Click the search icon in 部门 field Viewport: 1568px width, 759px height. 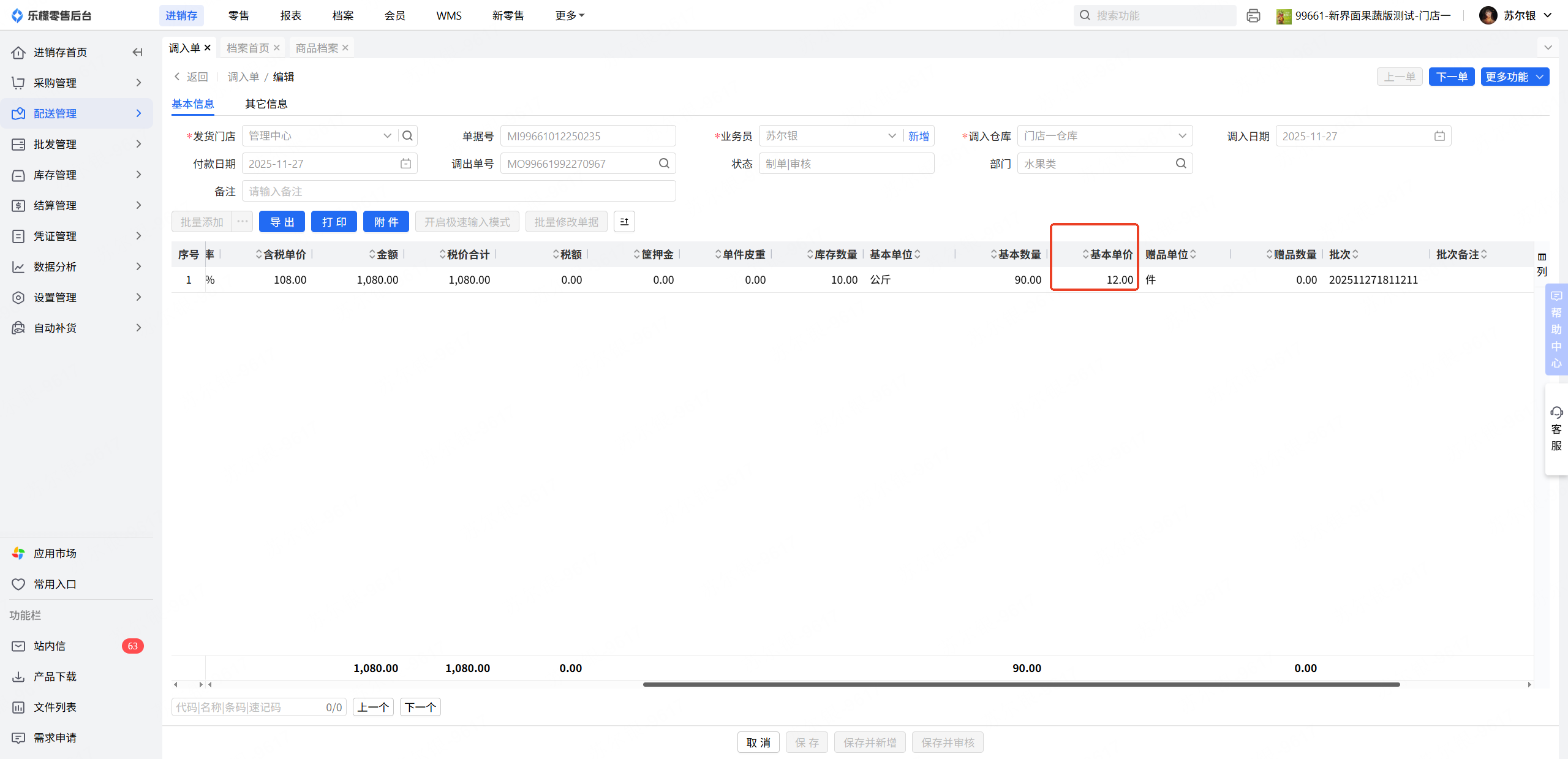1181,164
